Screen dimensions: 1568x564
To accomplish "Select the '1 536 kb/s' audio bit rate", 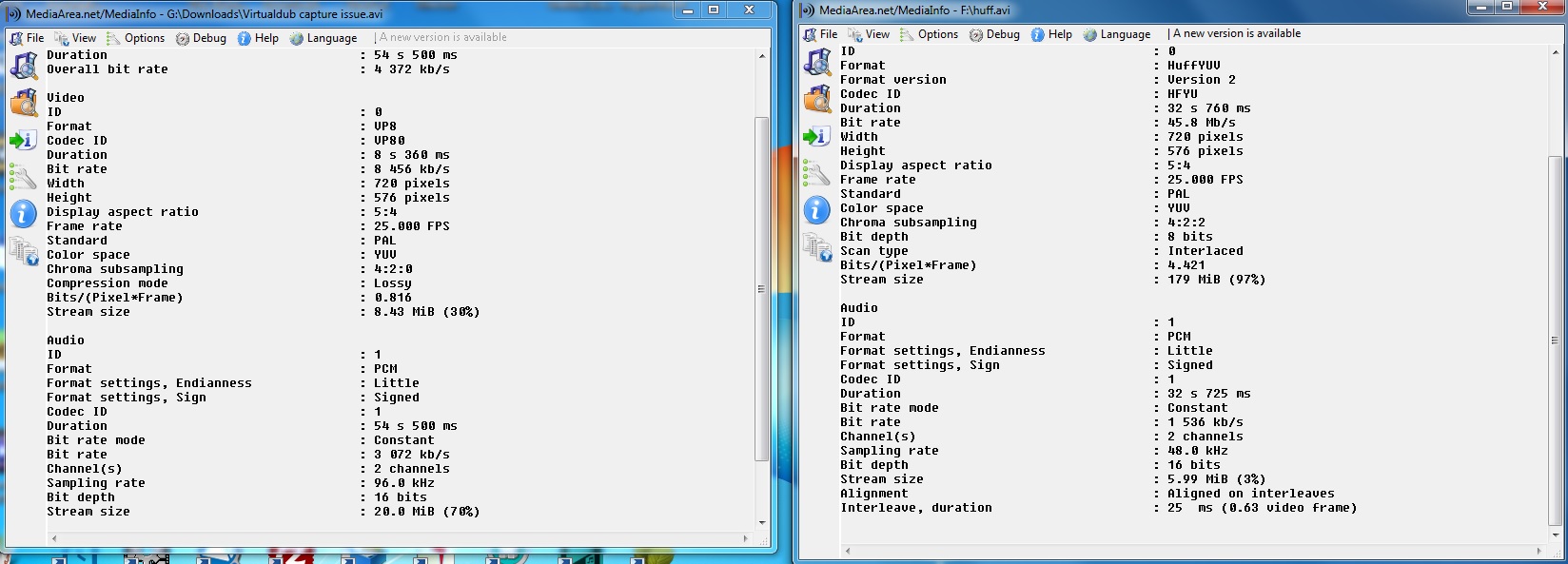I will pos(1205,422).
